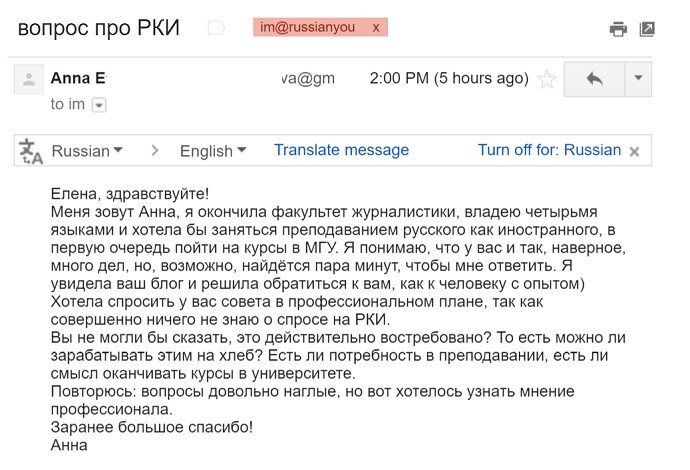Image resolution: width=690 pixels, height=470 pixels.
Task: Dismiss the translation bar with the X
Action: (634, 152)
